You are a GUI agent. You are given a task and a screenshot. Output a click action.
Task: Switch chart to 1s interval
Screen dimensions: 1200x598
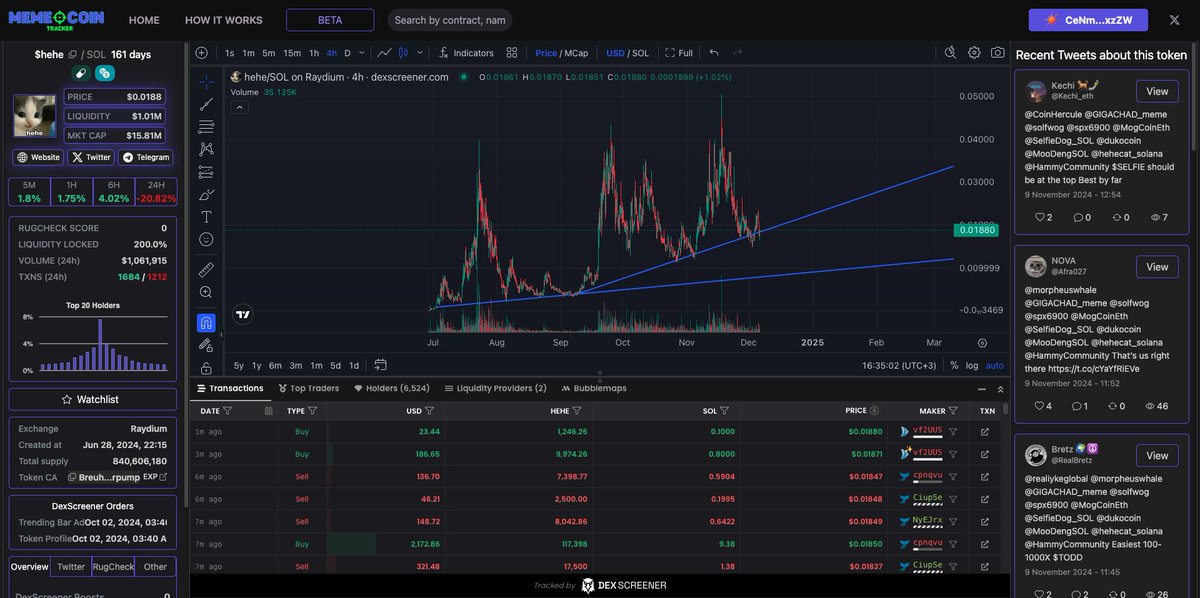[x=230, y=53]
